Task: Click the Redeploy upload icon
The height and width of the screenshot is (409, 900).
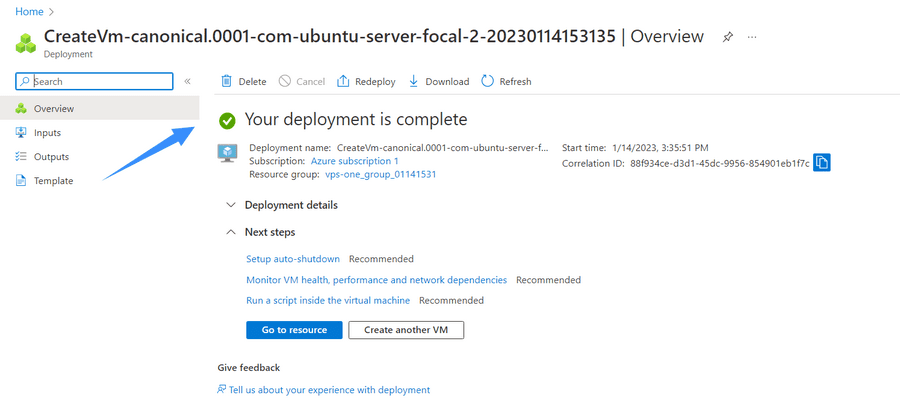Action: pyautogui.click(x=343, y=81)
